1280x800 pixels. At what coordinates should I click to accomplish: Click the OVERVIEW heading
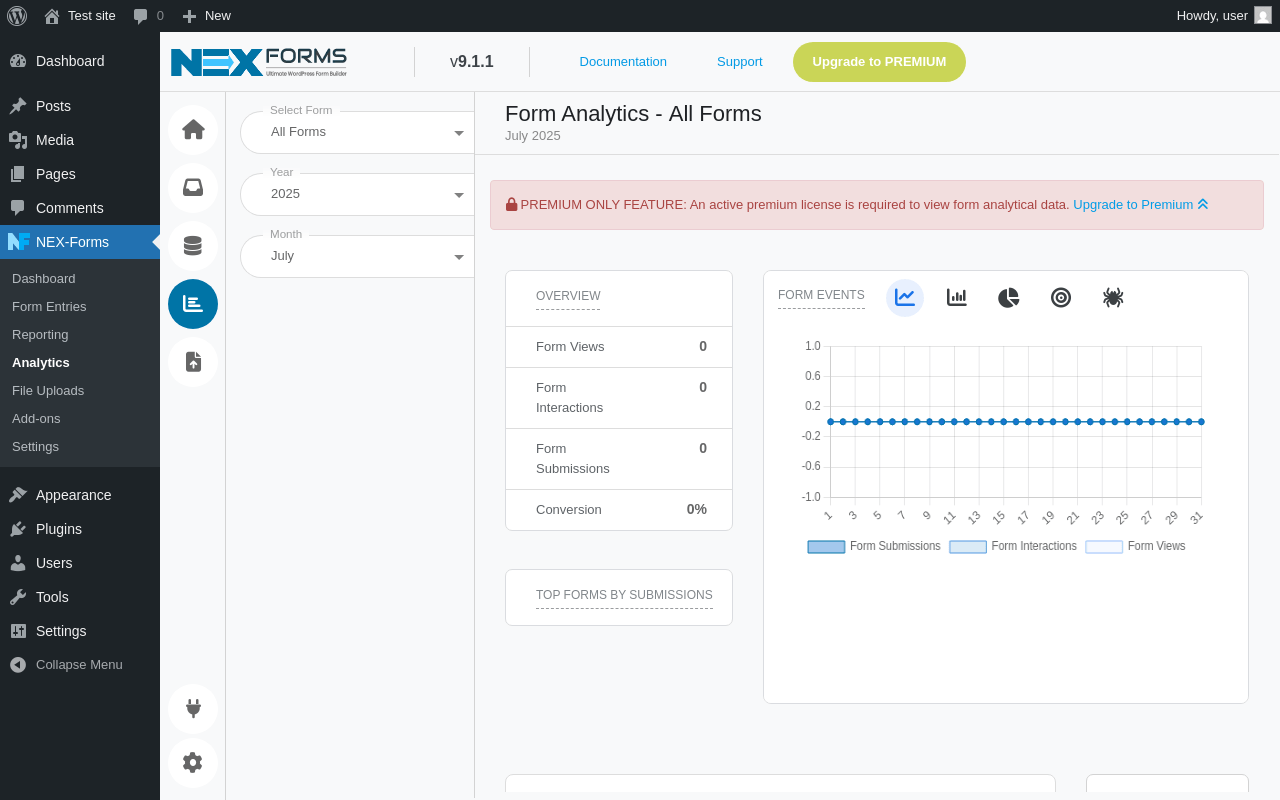pyautogui.click(x=568, y=296)
